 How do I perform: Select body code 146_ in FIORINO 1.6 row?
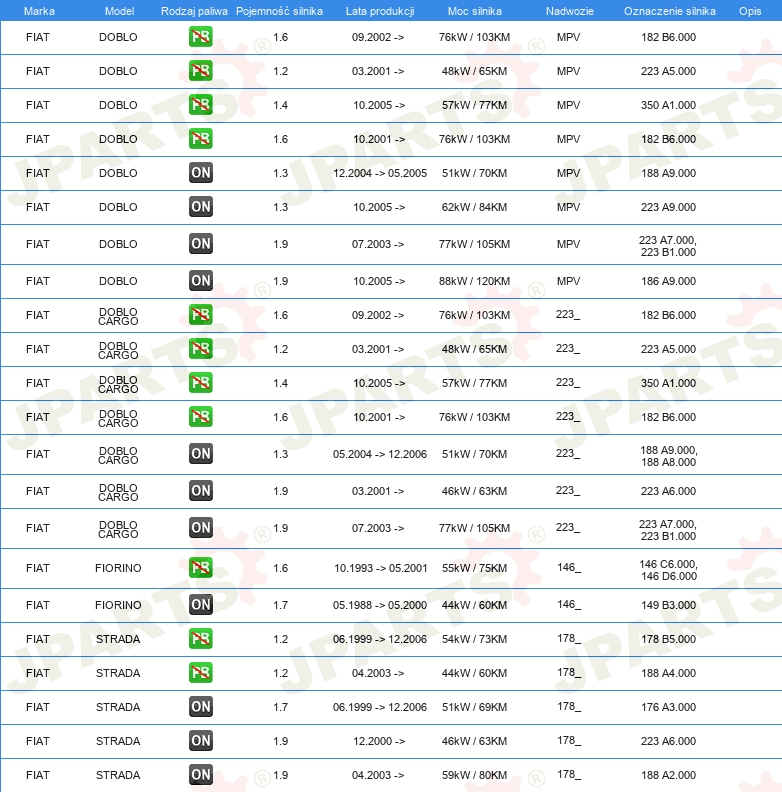[x=569, y=568]
